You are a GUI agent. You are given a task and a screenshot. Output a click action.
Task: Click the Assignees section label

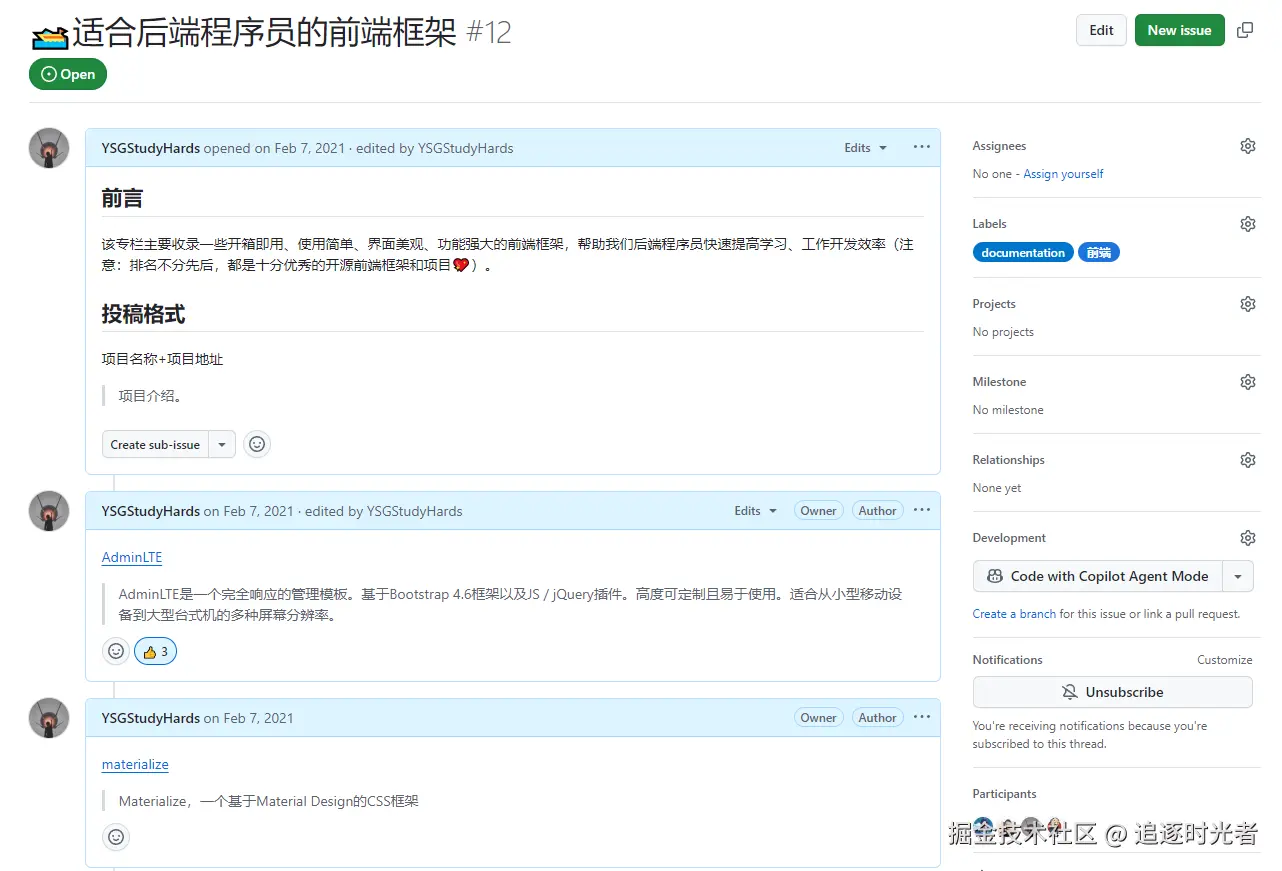[999, 146]
